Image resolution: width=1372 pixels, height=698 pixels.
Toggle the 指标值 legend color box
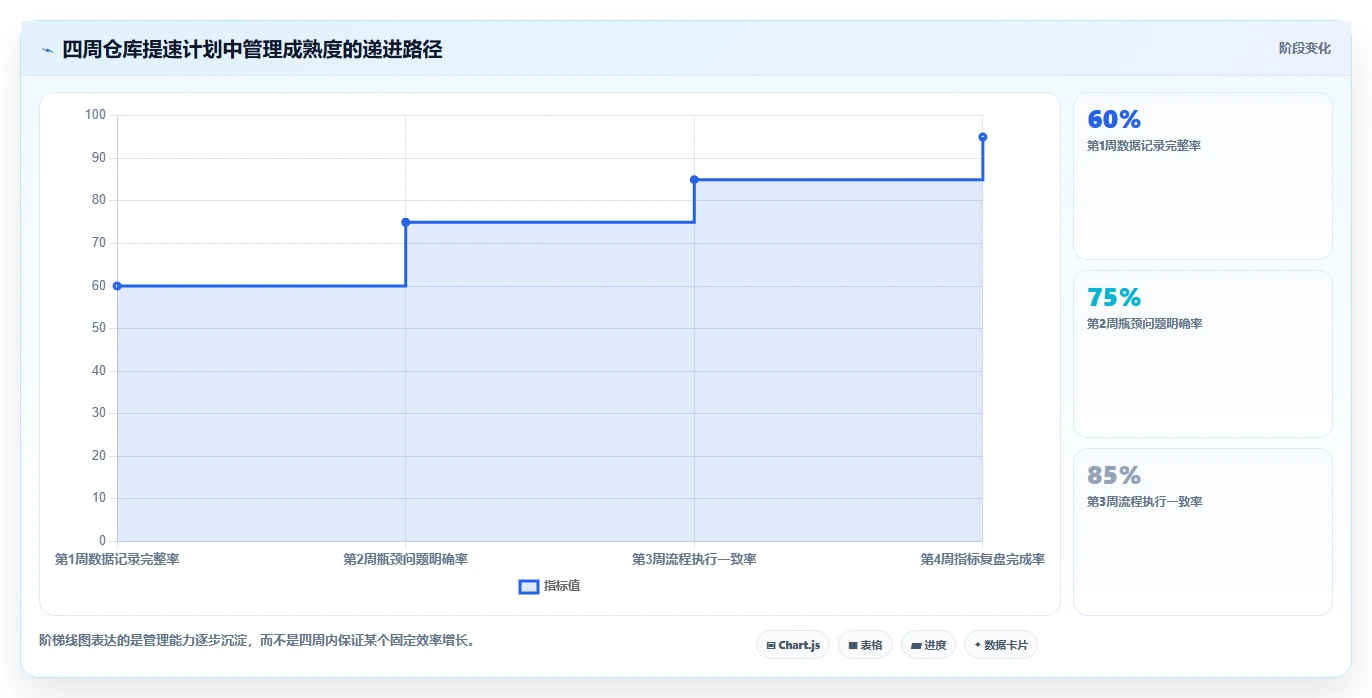(529, 586)
